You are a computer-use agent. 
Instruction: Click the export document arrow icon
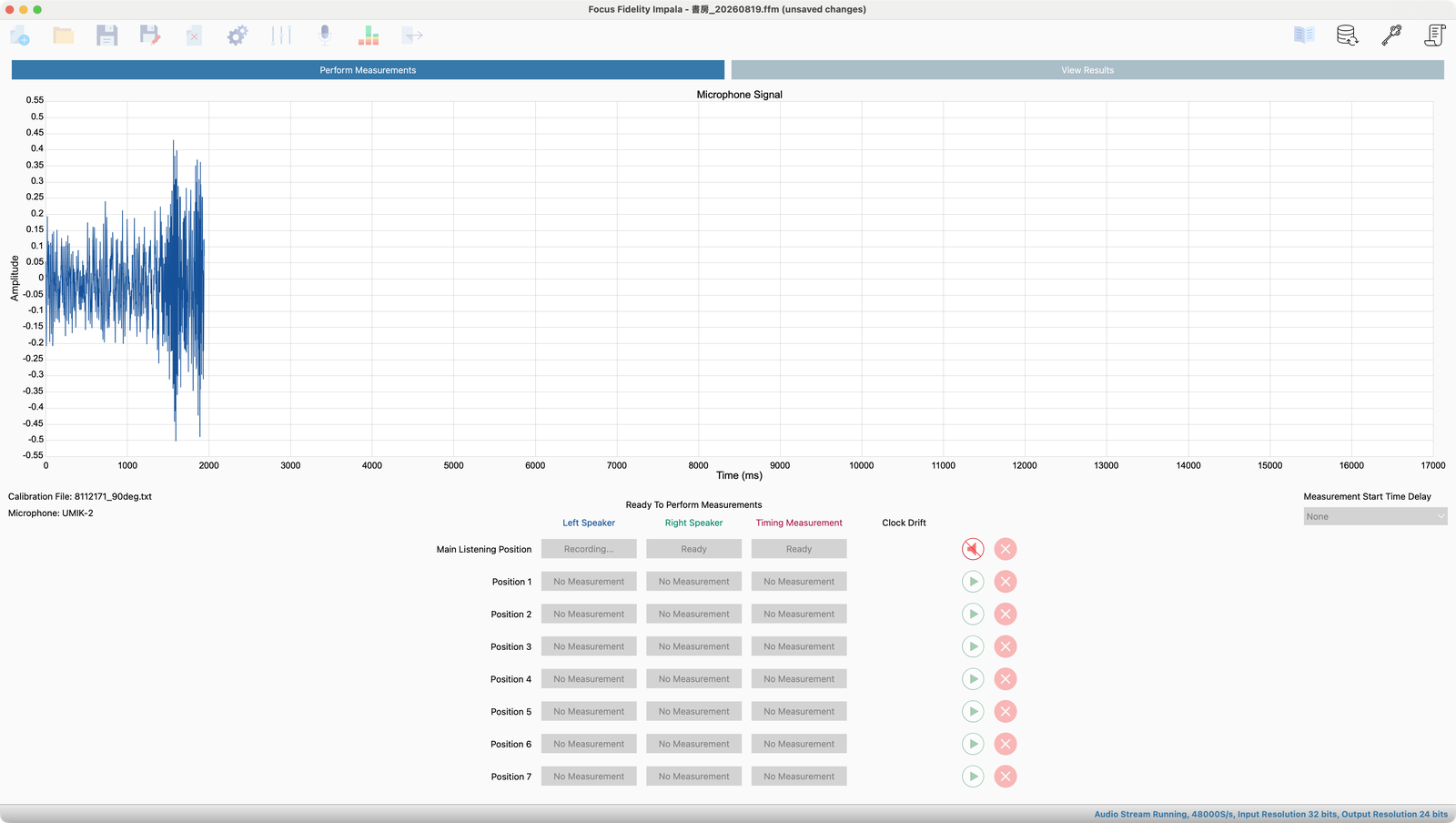pos(412,36)
